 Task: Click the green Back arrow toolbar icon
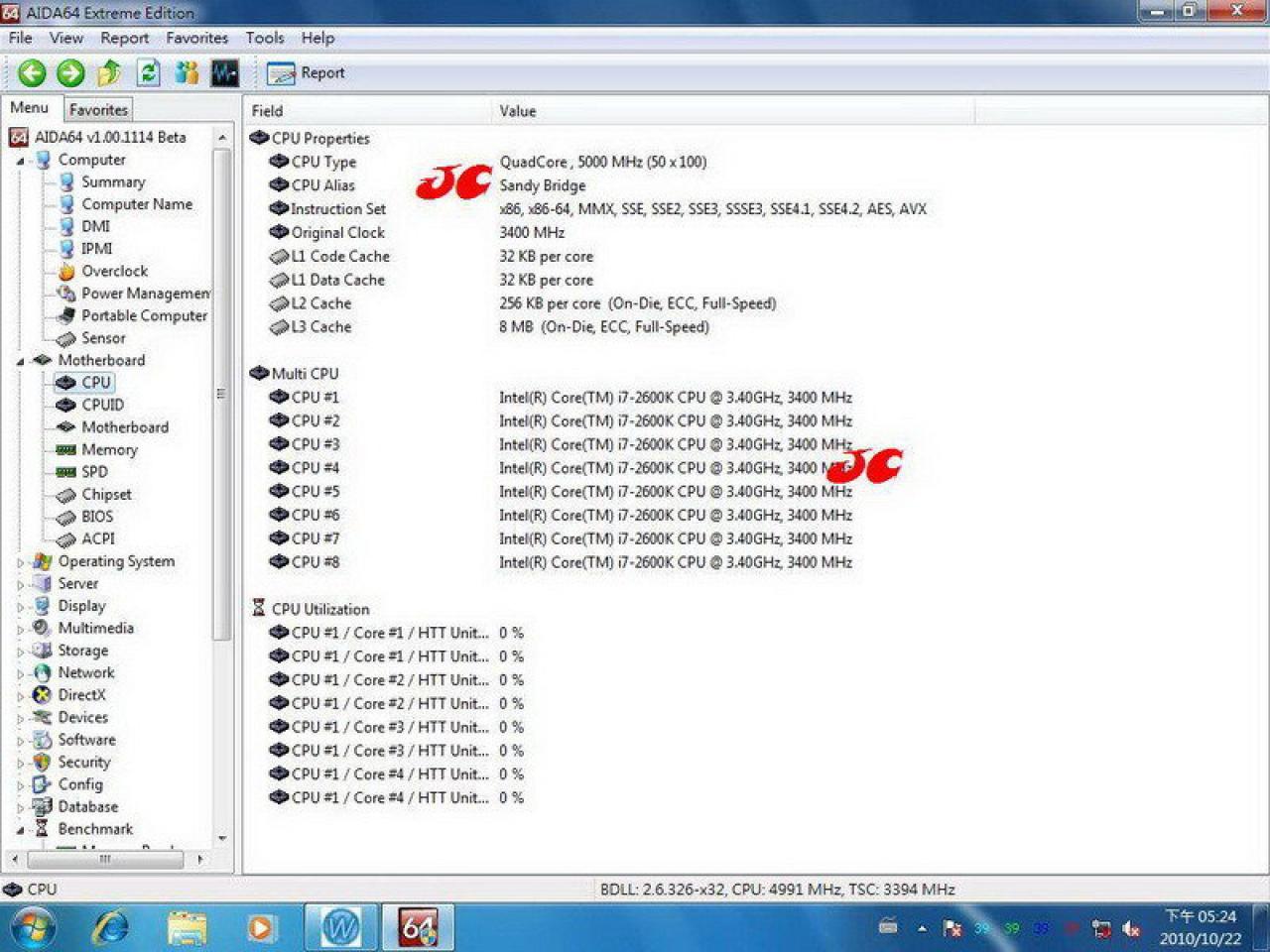[32, 72]
